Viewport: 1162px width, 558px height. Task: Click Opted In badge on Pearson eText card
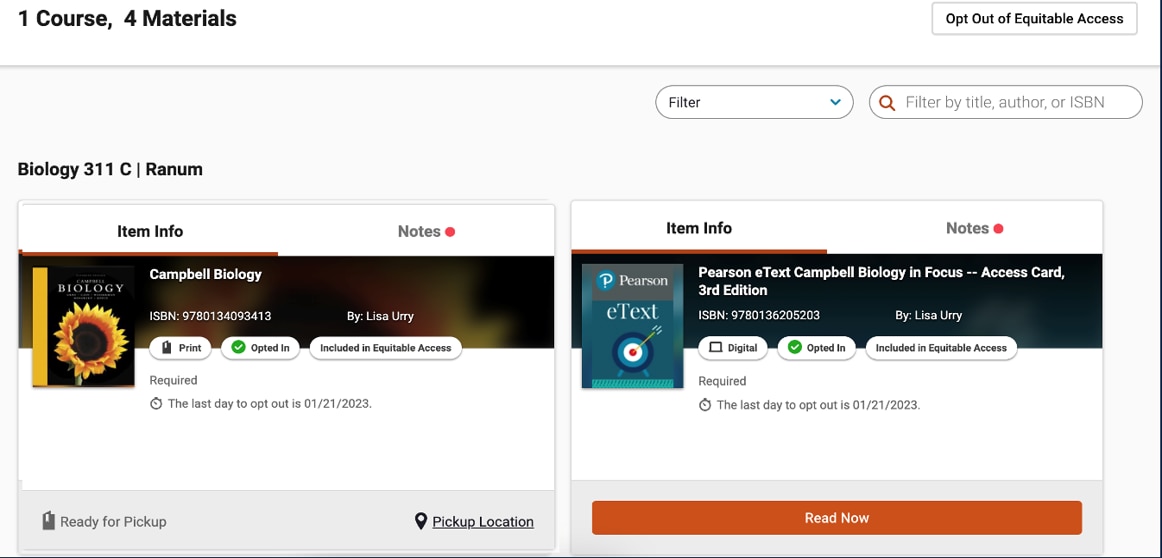pyautogui.click(x=816, y=348)
